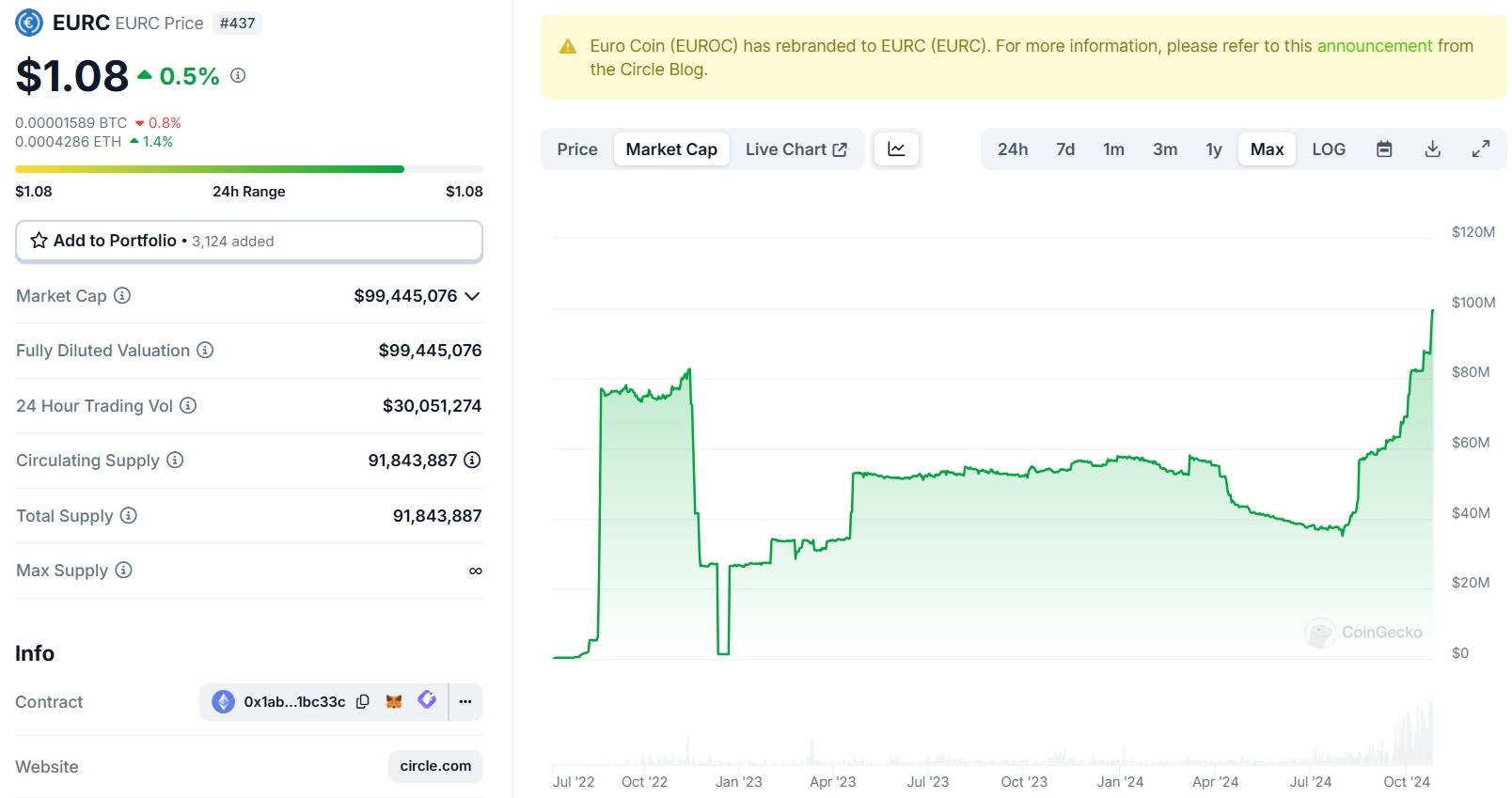1512x798 pixels.
Task: Set chart range to 7d
Action: coord(1065,149)
